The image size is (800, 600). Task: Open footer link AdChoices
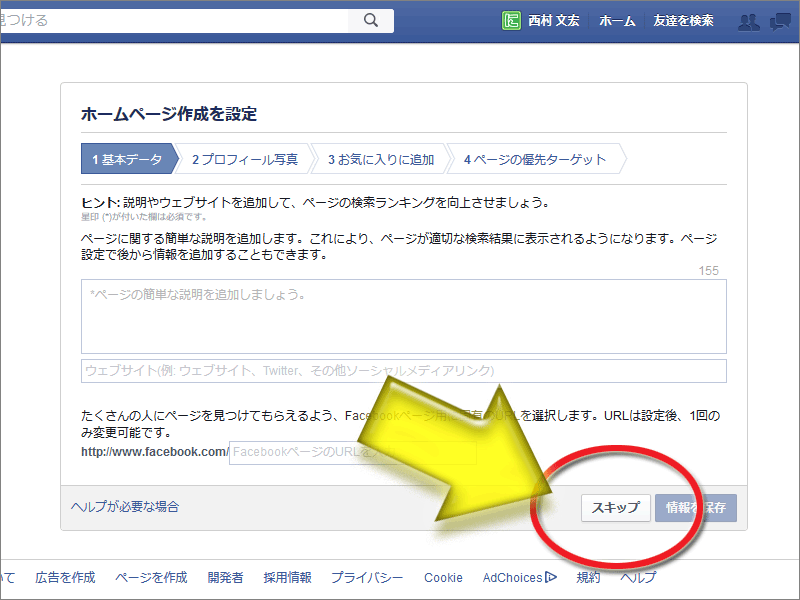point(512,577)
